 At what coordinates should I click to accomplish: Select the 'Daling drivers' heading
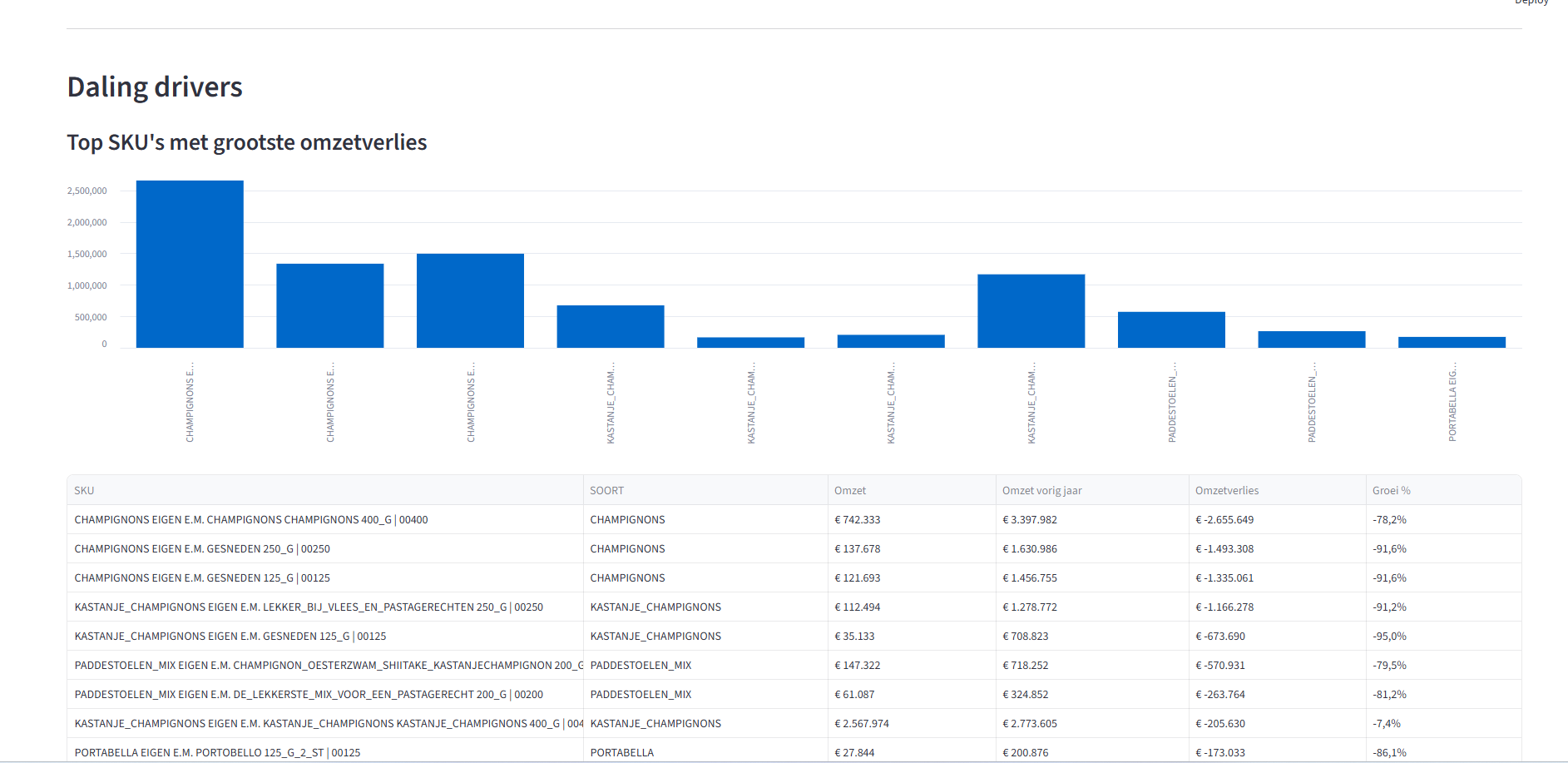point(155,87)
